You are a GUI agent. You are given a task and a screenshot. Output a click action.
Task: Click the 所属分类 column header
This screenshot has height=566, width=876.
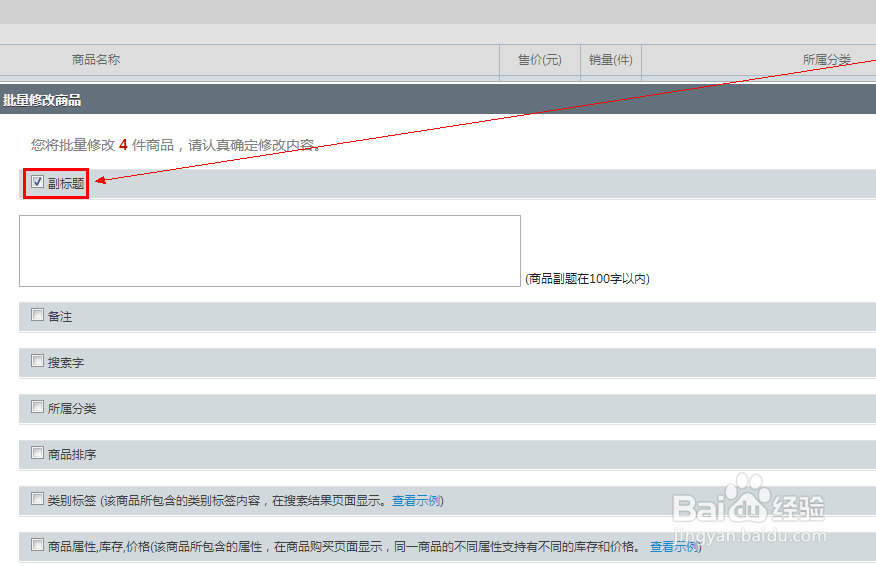click(x=826, y=60)
